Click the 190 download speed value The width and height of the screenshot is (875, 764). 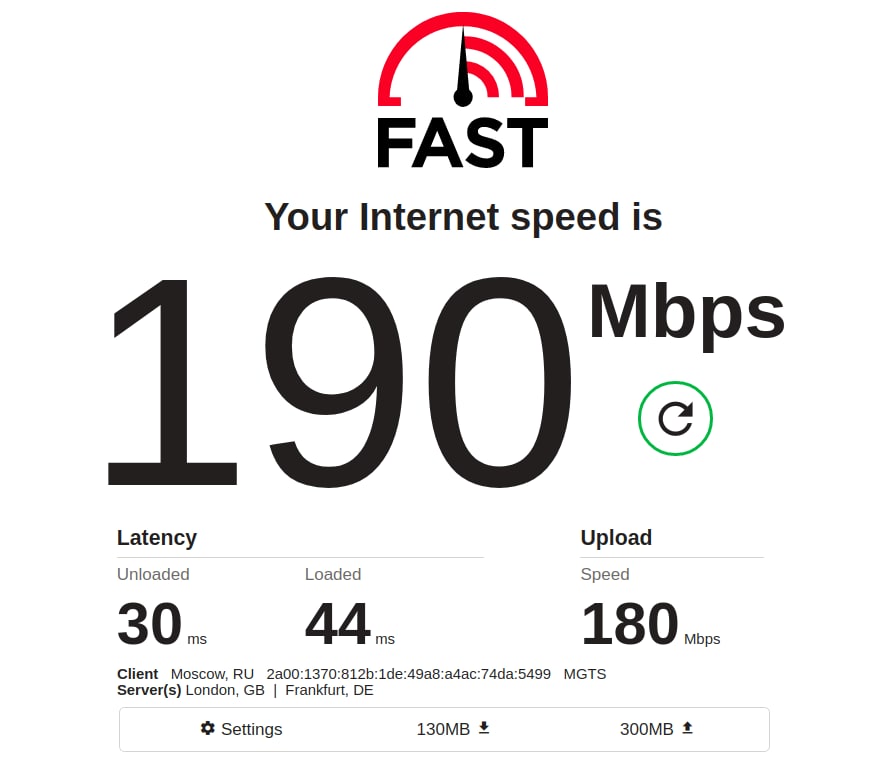pos(339,382)
